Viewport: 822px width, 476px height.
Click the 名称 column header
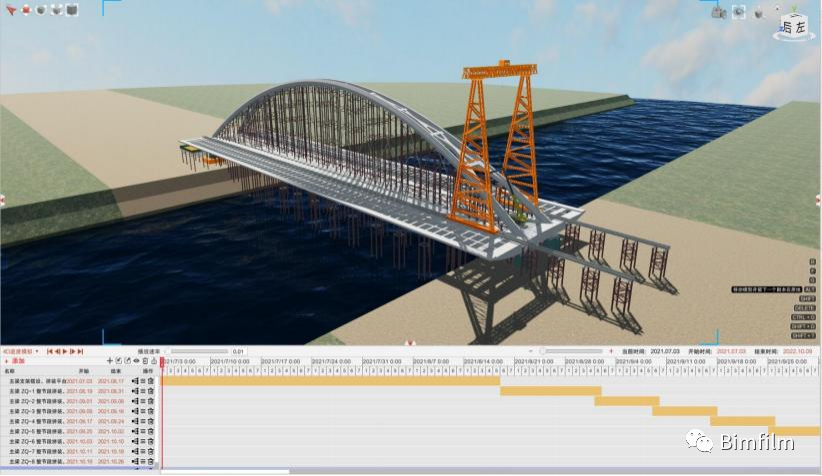pyautogui.click(x=9, y=371)
